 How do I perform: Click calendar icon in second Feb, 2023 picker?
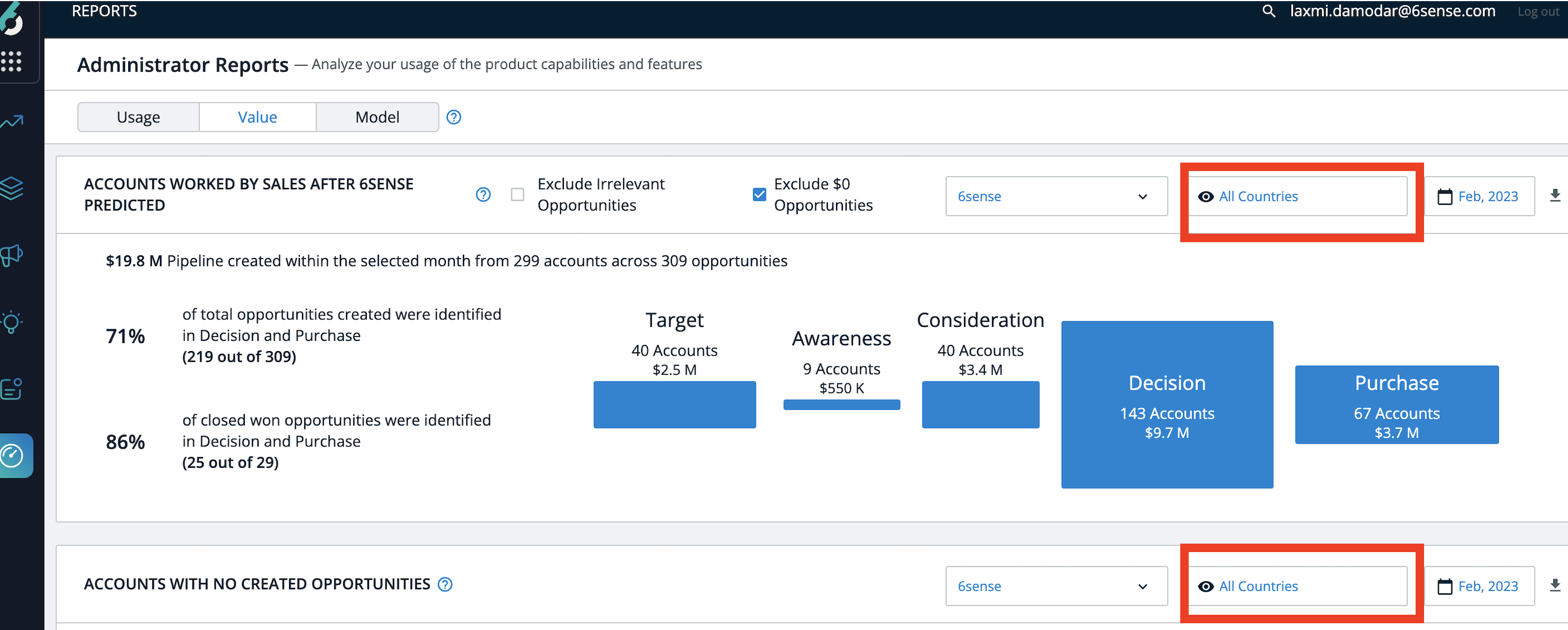click(x=1444, y=586)
